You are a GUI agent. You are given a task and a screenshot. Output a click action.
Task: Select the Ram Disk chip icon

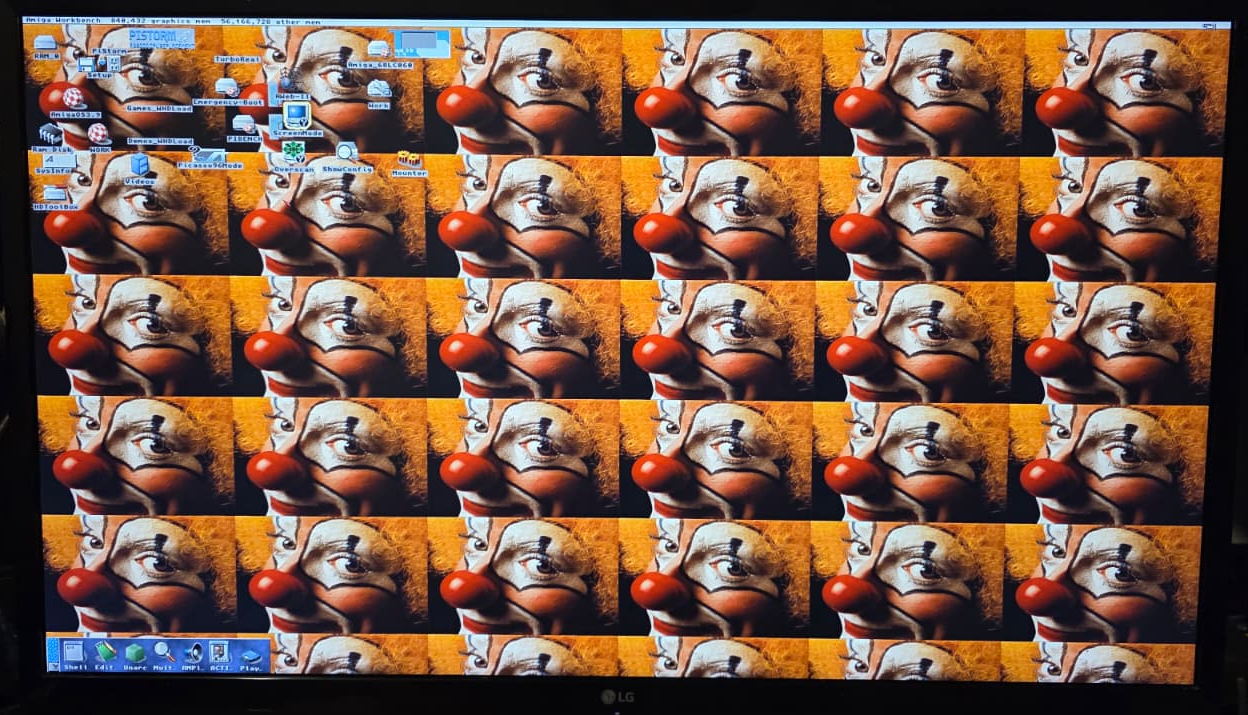click(51, 134)
